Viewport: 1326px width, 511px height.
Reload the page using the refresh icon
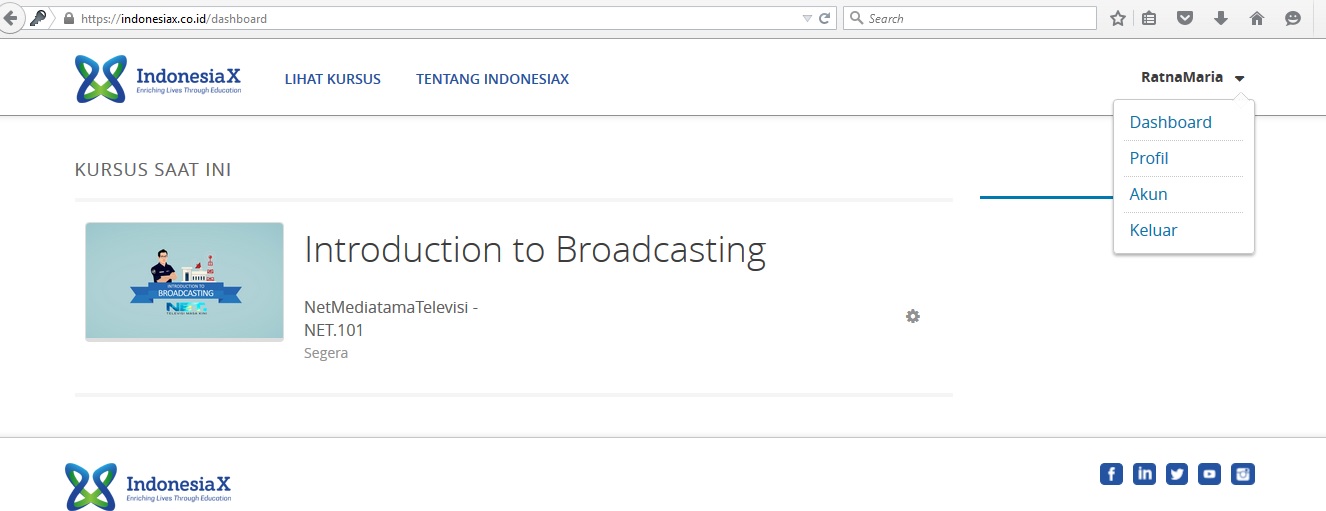pos(825,18)
